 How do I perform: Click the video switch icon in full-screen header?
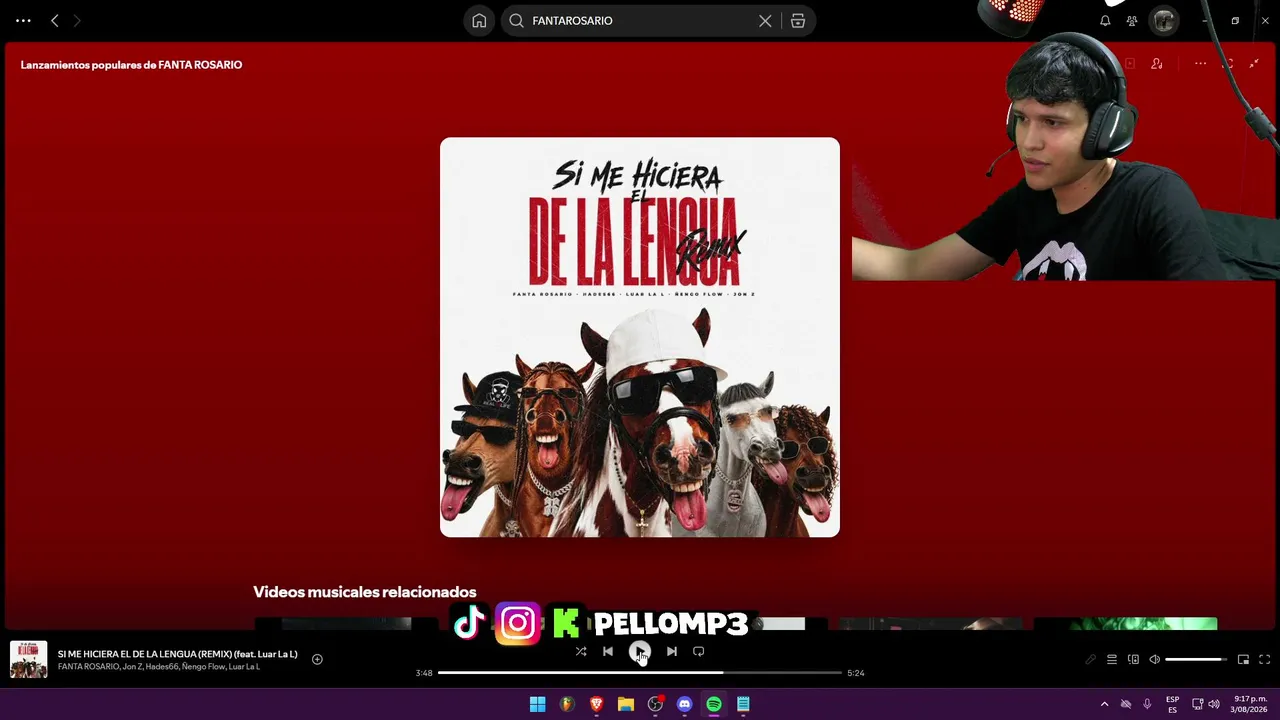tap(1130, 64)
